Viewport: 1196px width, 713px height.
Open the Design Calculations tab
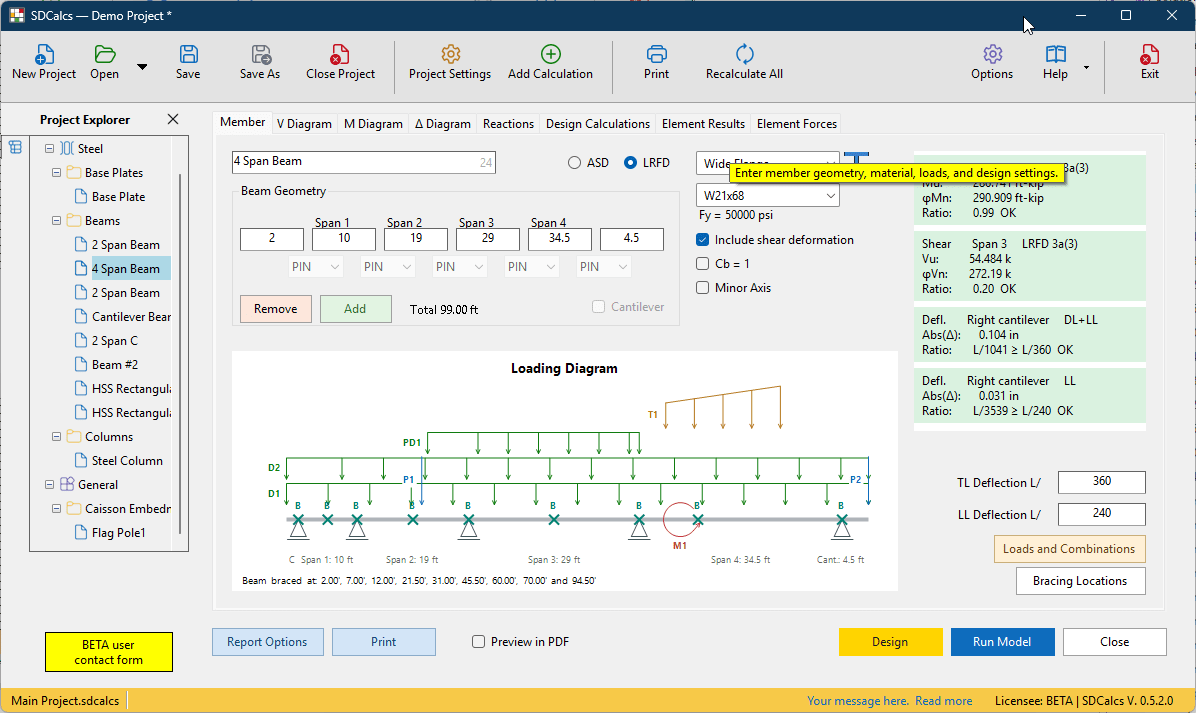[x=598, y=124]
